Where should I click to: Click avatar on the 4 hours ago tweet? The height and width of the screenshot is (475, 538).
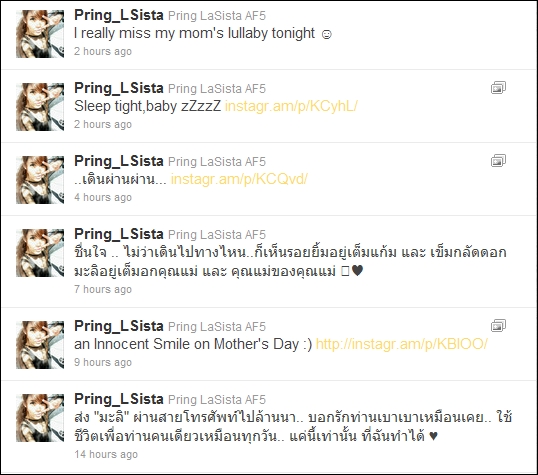[x=40, y=180]
